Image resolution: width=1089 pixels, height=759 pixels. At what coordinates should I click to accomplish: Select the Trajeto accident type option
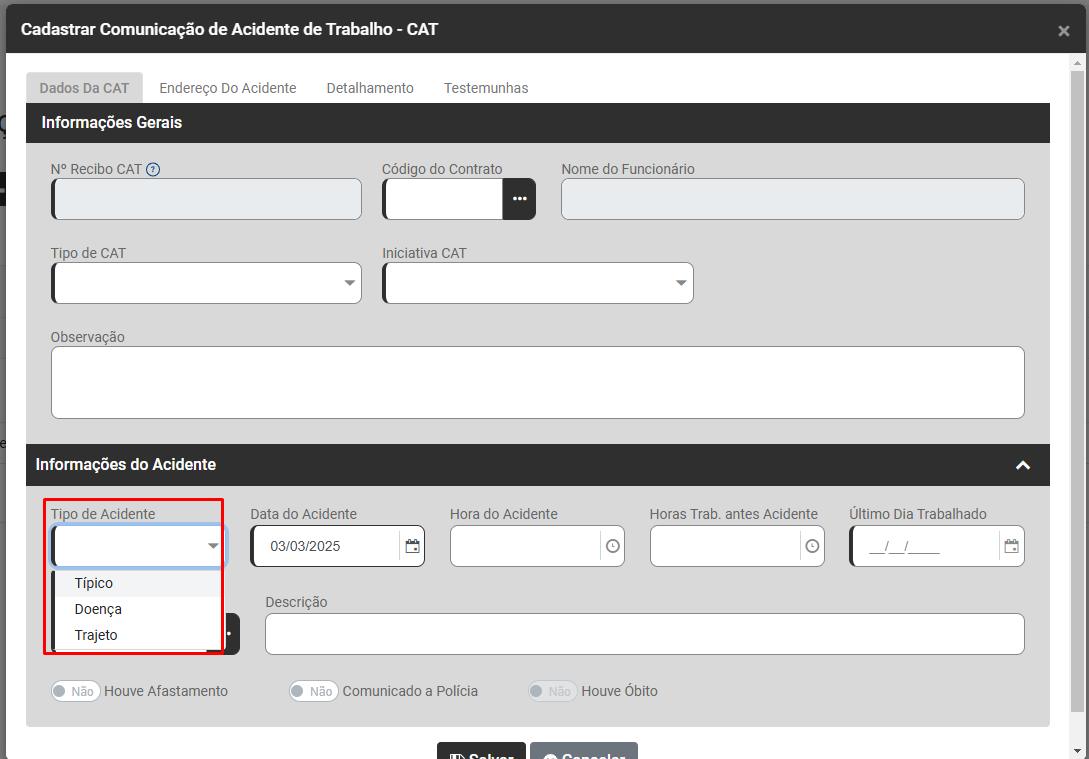(x=138, y=635)
